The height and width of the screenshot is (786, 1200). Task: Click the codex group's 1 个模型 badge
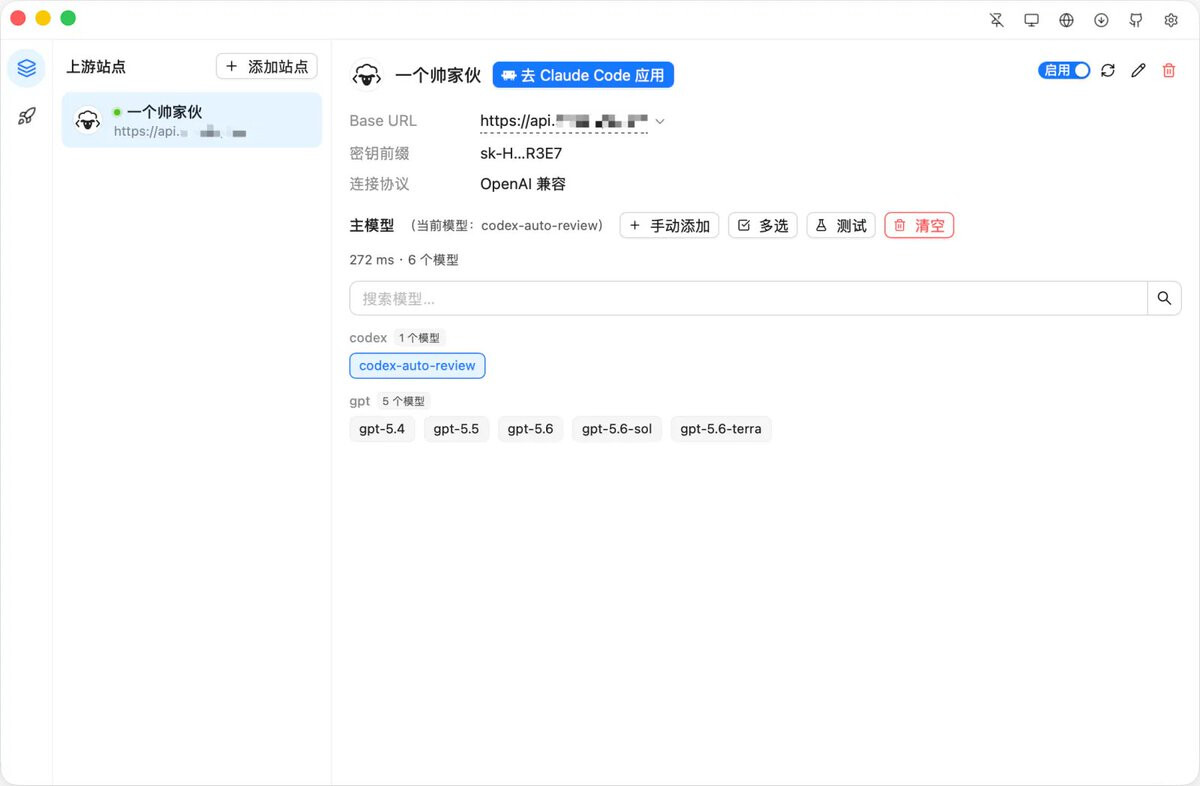(418, 338)
